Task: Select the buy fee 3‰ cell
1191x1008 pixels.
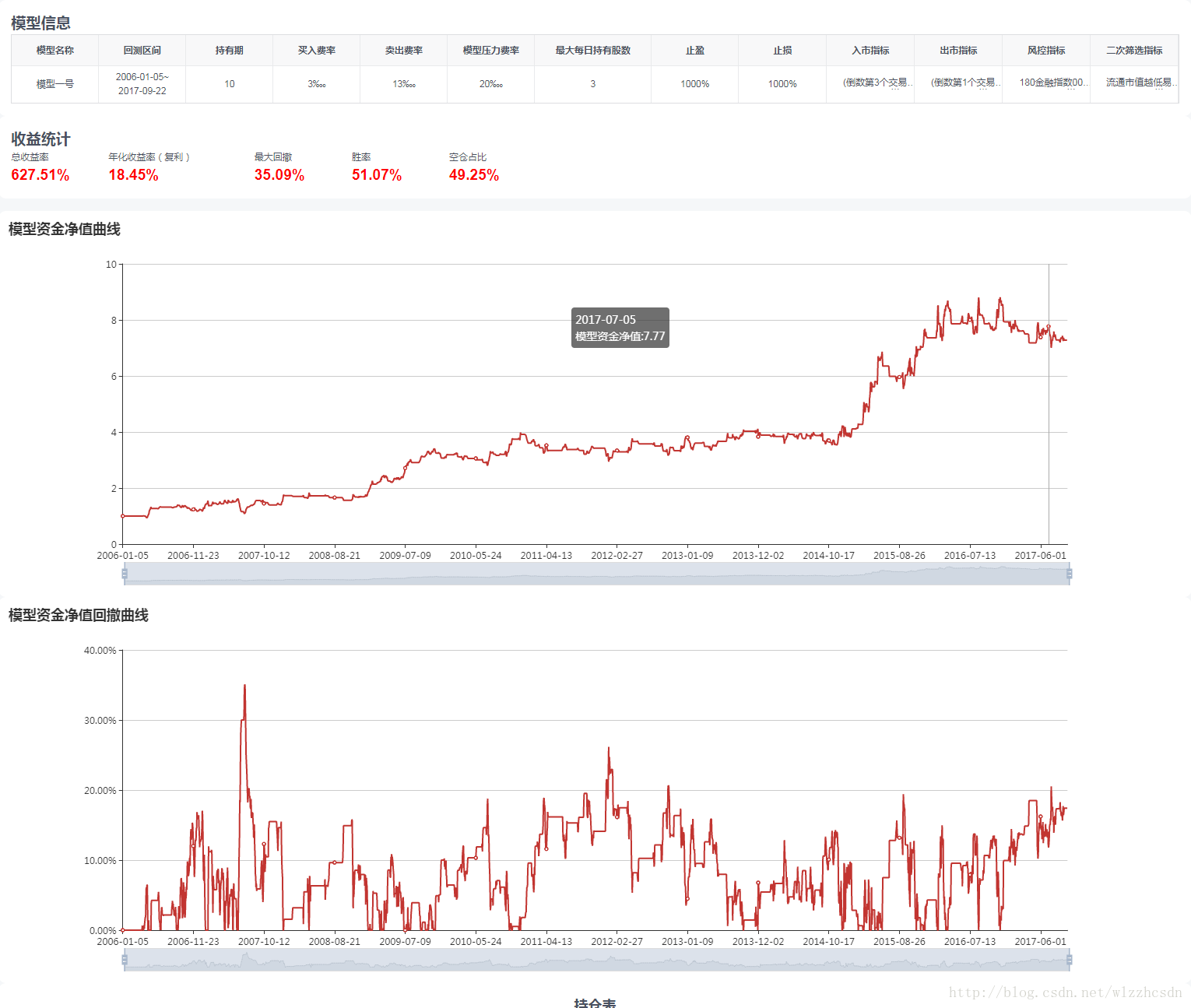Action: click(x=317, y=84)
